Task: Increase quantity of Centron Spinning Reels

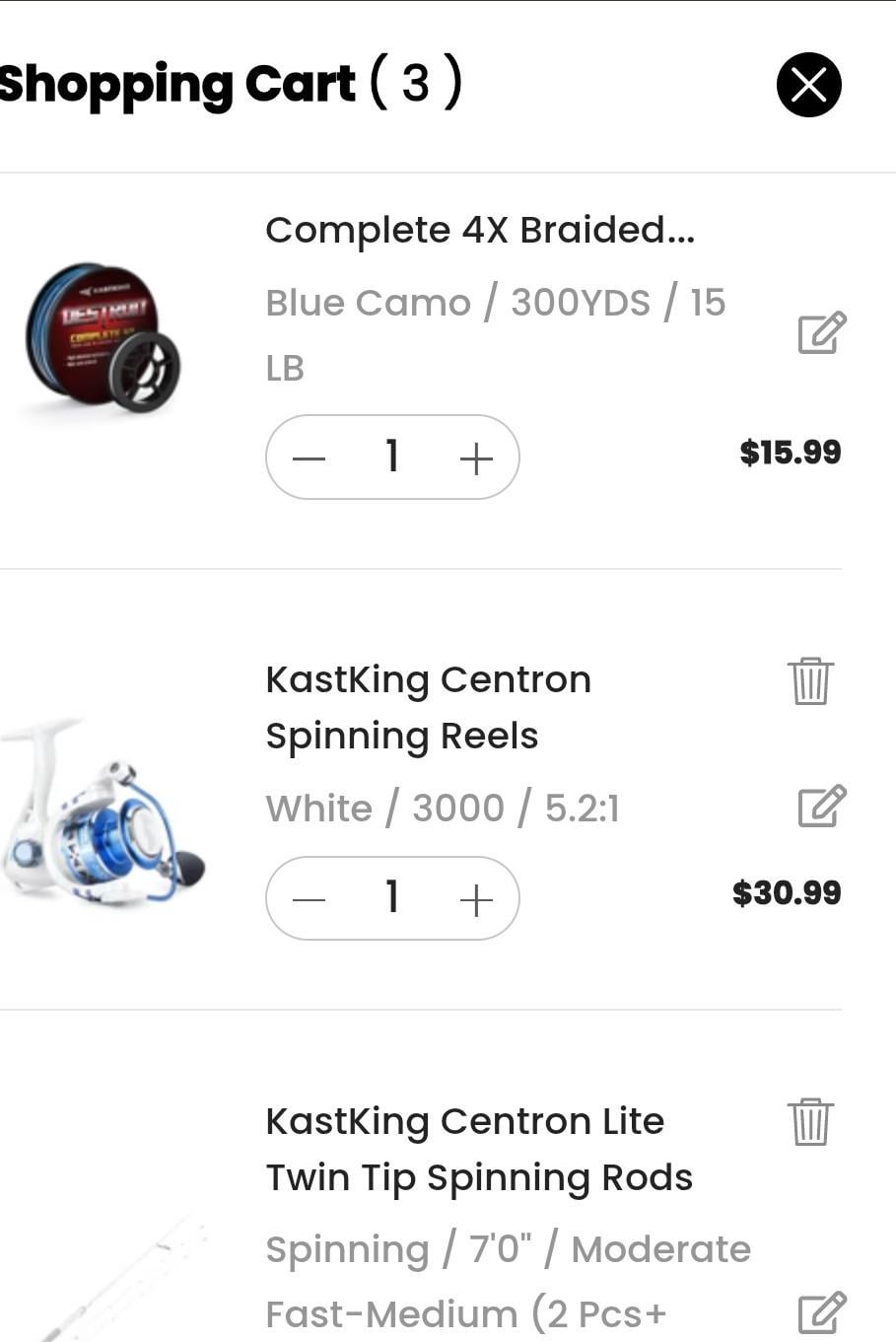Action: 476,899
